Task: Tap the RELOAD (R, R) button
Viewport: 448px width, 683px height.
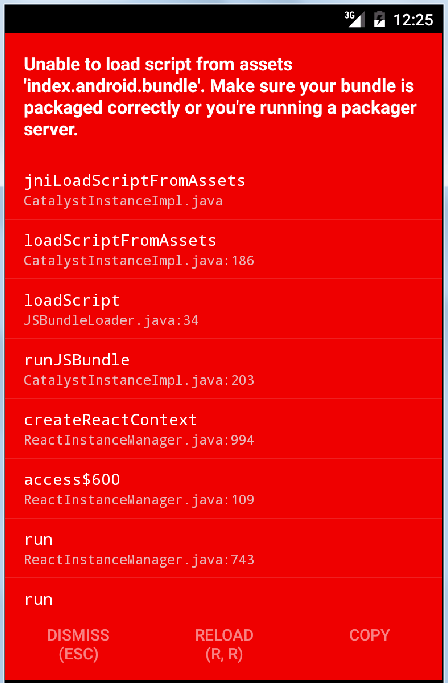Action: tap(224, 645)
